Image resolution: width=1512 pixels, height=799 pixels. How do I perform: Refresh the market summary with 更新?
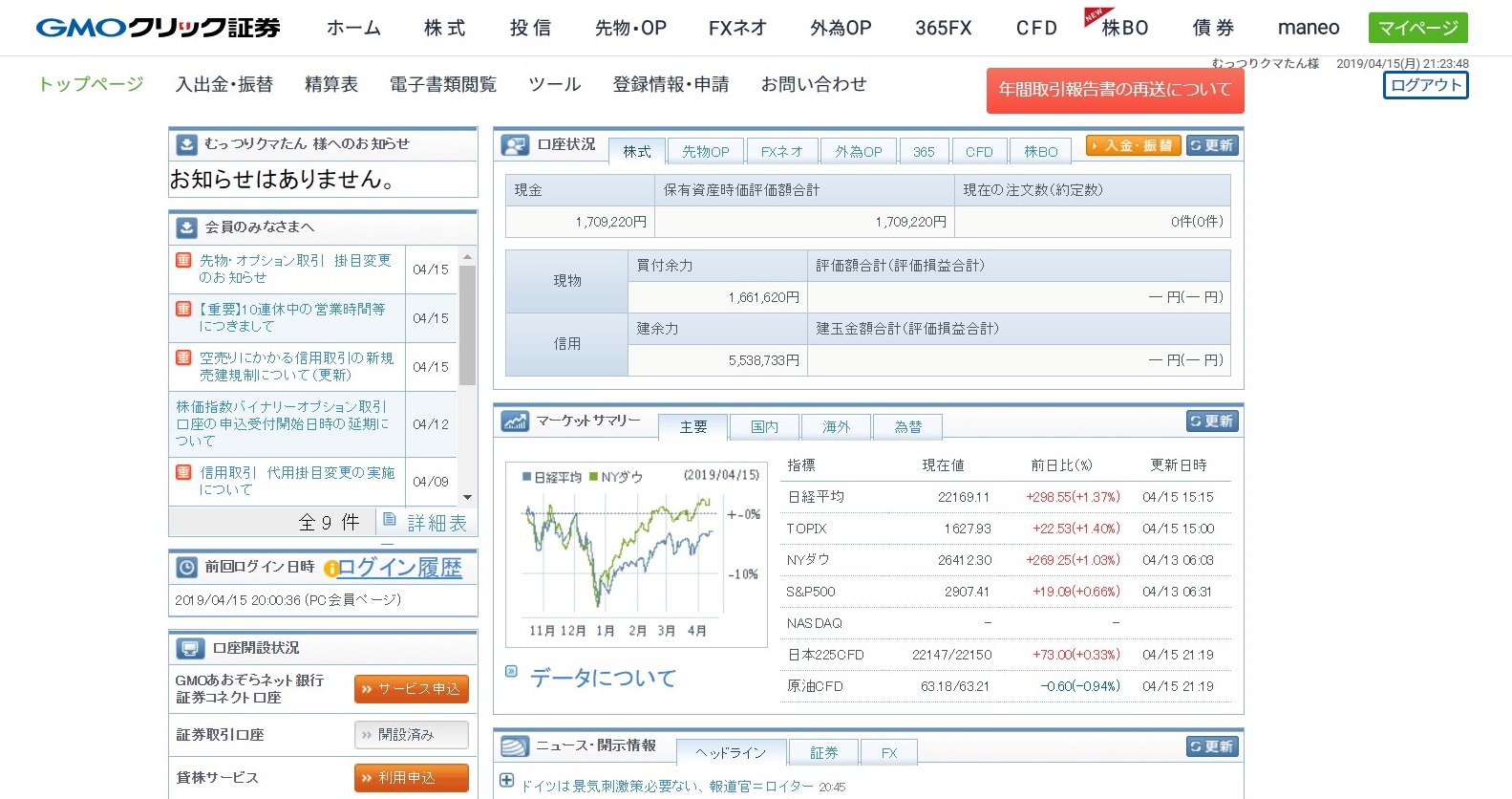[1211, 421]
